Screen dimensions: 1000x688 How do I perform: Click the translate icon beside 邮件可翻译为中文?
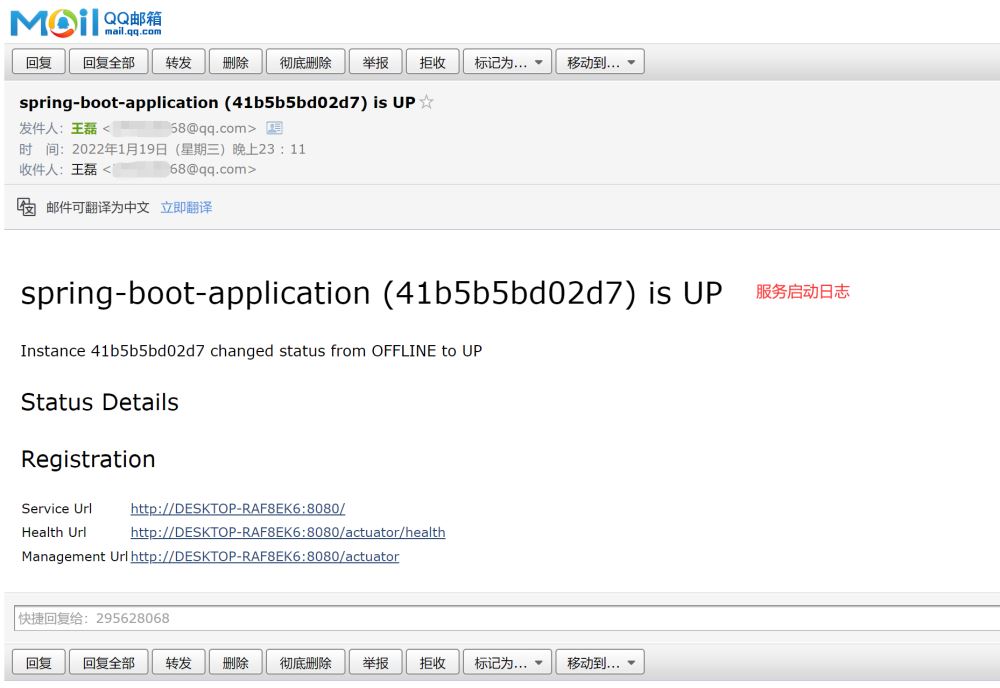click(x=26, y=207)
